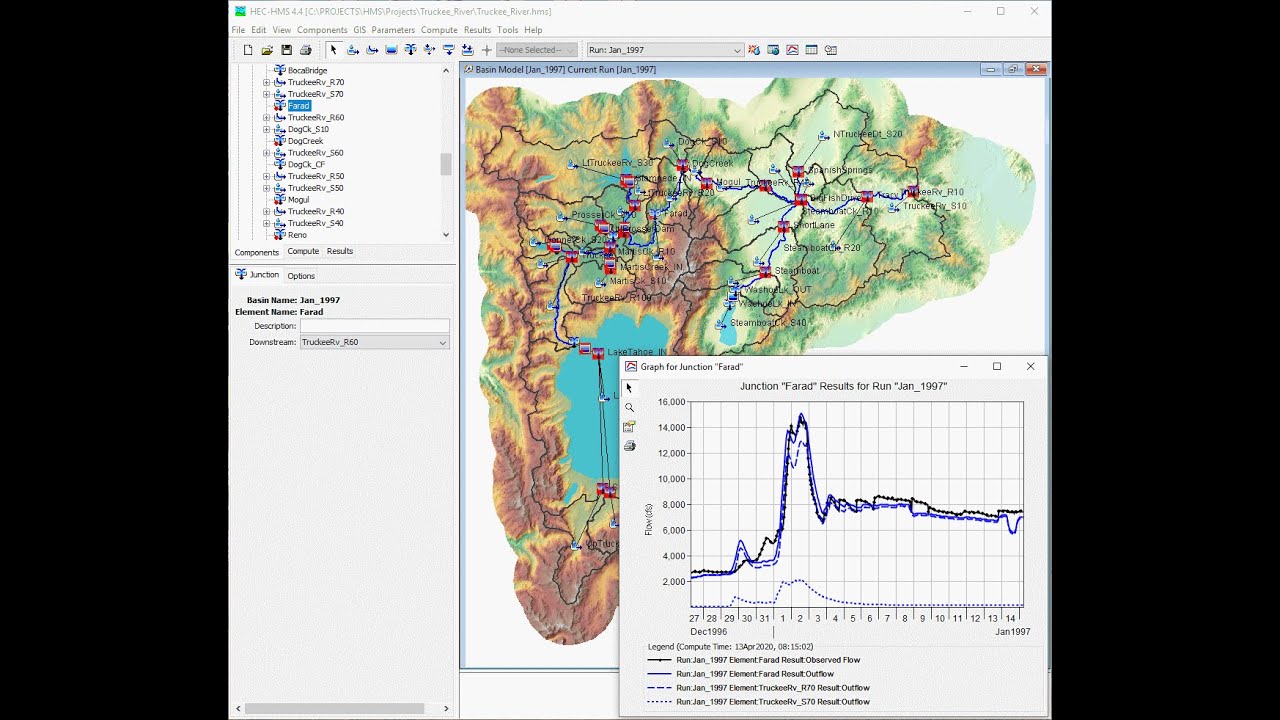1280x720 pixels.
Task: Switch to the Compute tab
Action: tap(303, 251)
